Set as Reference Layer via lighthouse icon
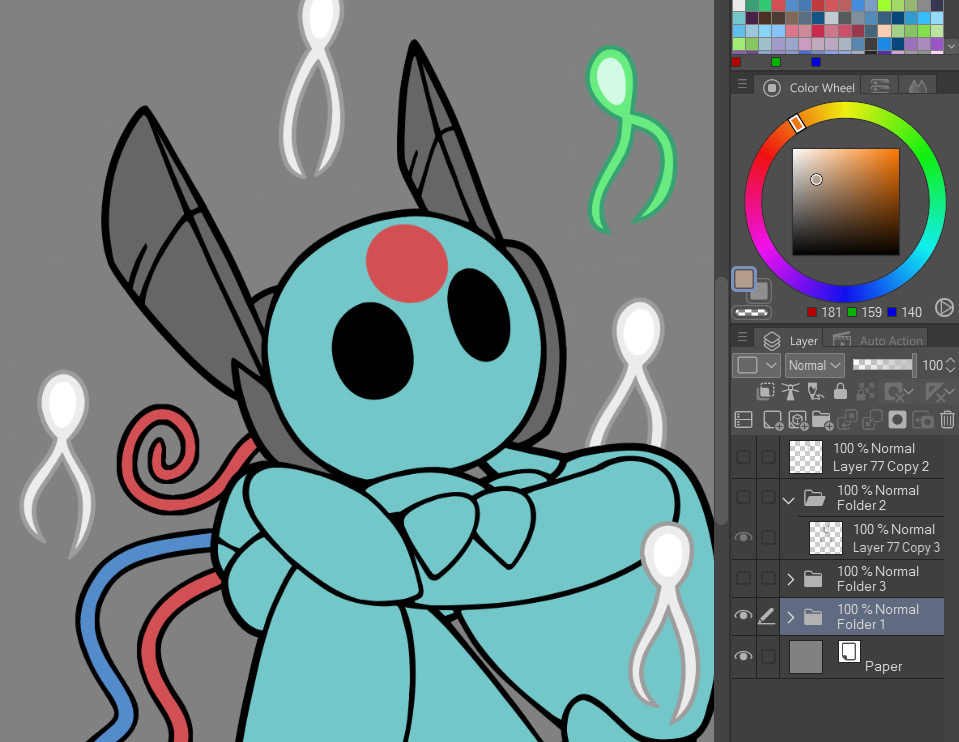The image size is (959, 742). (x=791, y=392)
